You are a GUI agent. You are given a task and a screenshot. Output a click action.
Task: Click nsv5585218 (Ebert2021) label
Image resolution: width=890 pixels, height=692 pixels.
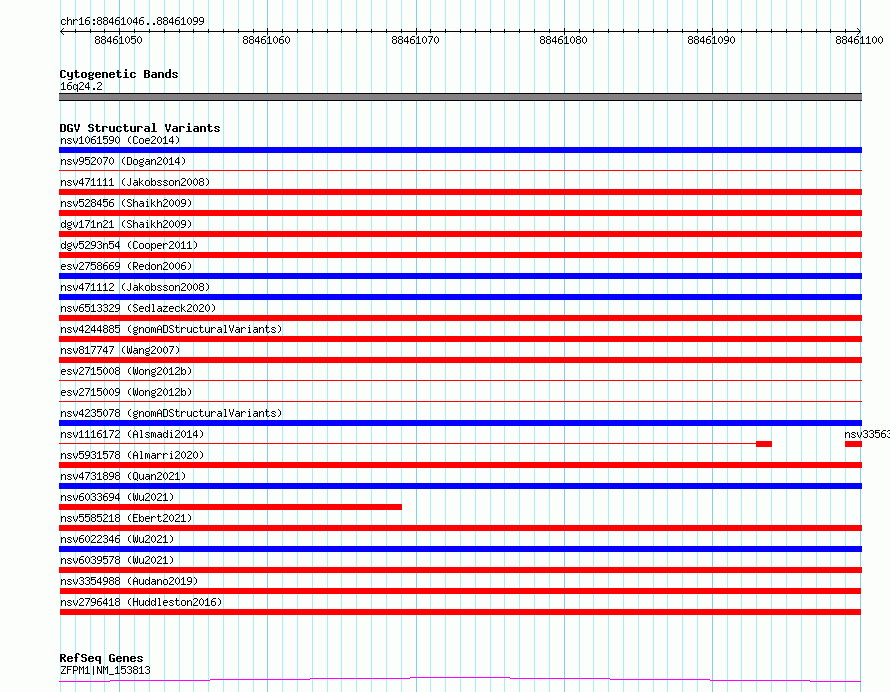click(x=126, y=518)
